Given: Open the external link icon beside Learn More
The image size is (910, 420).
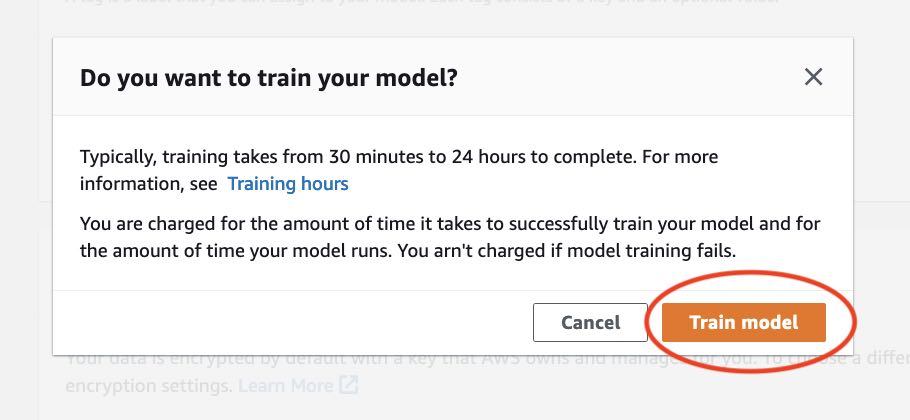Looking at the screenshot, I should tap(348, 385).
